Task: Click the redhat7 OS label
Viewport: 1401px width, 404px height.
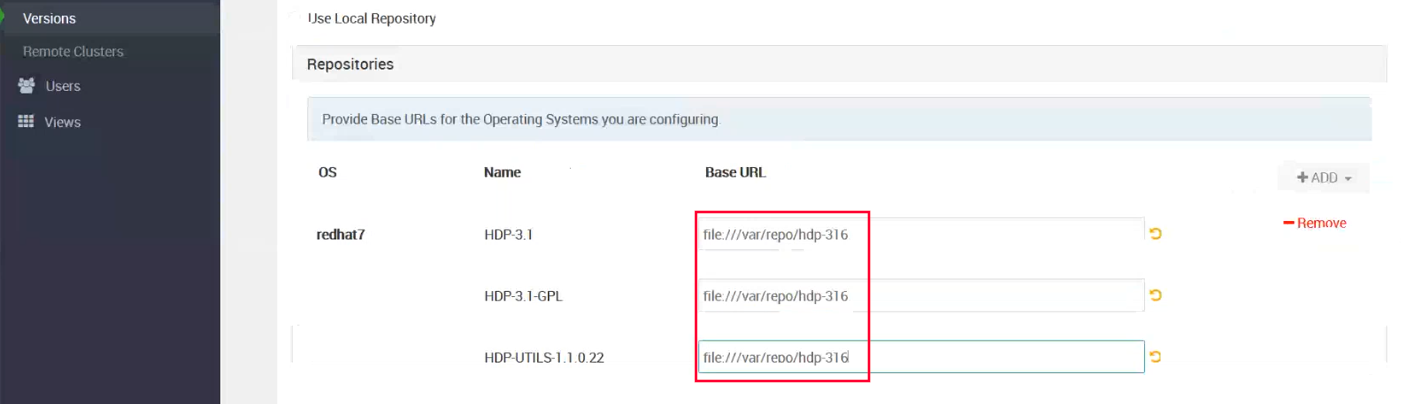Action: (340, 235)
